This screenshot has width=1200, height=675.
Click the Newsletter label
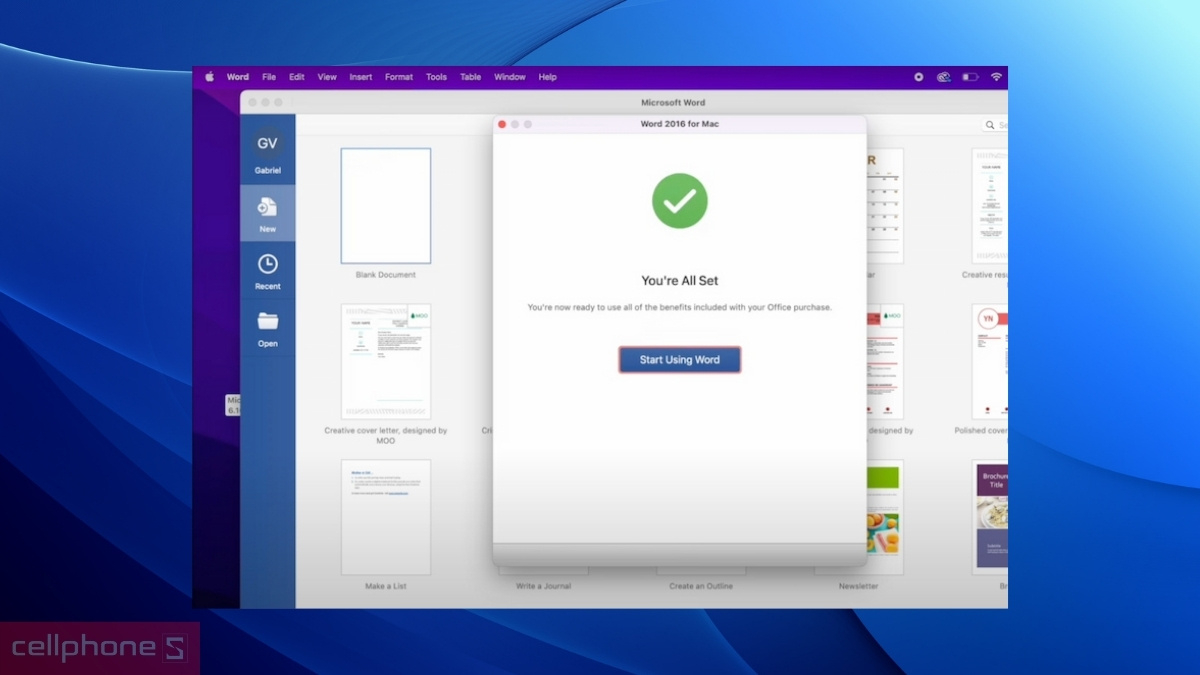pos(859,586)
